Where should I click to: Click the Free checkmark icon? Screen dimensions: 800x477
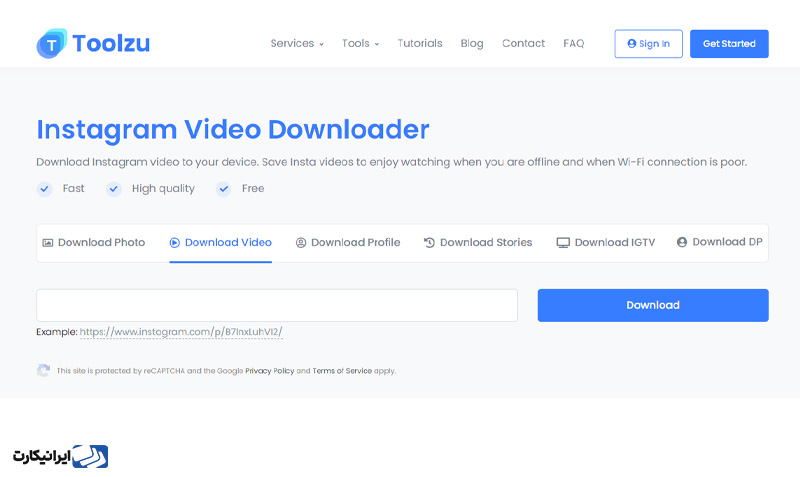(x=223, y=189)
